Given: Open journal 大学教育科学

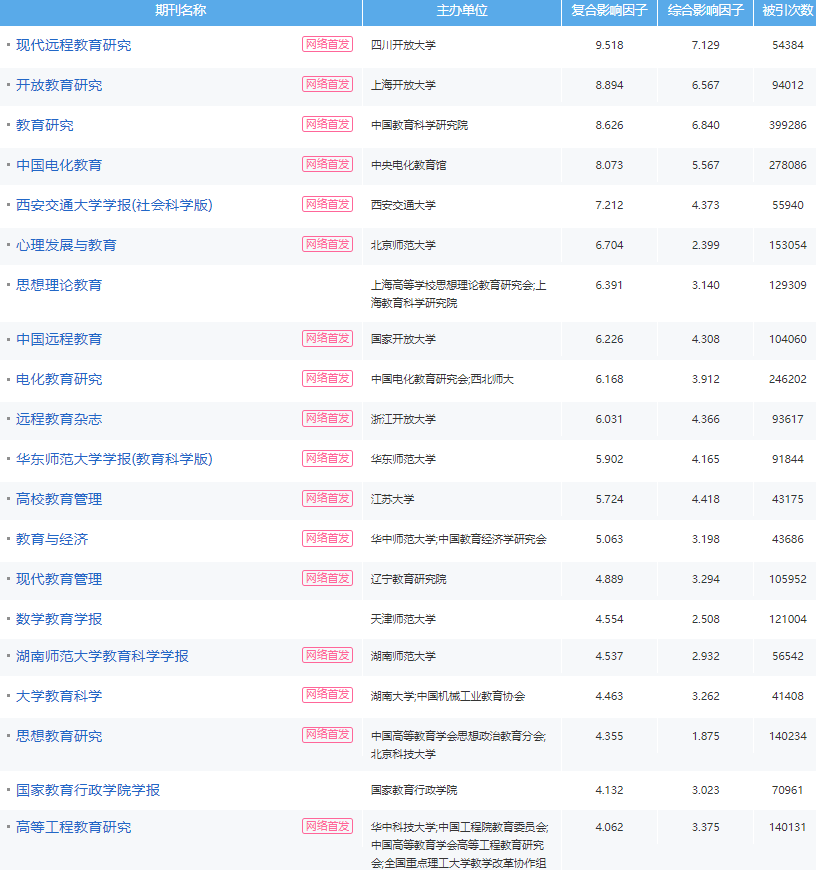Looking at the screenshot, I should pos(59,696).
